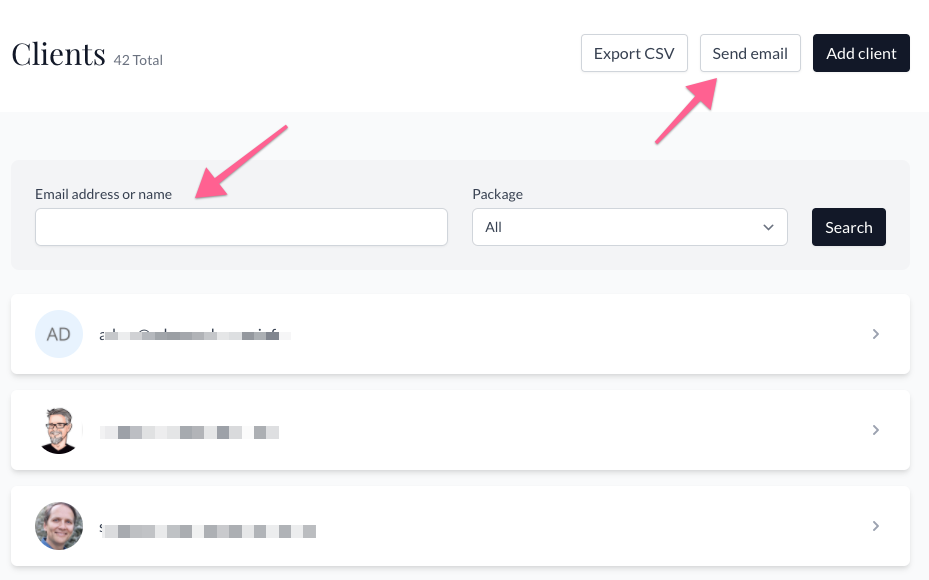Select the second client's blurred name

tap(189, 432)
